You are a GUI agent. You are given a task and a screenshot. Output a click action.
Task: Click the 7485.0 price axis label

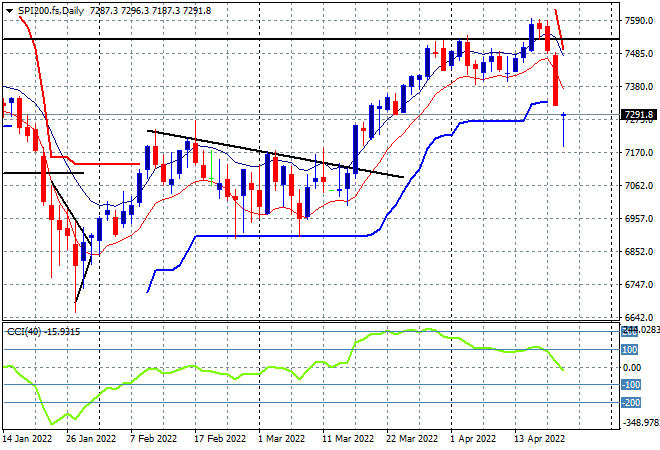[639, 53]
